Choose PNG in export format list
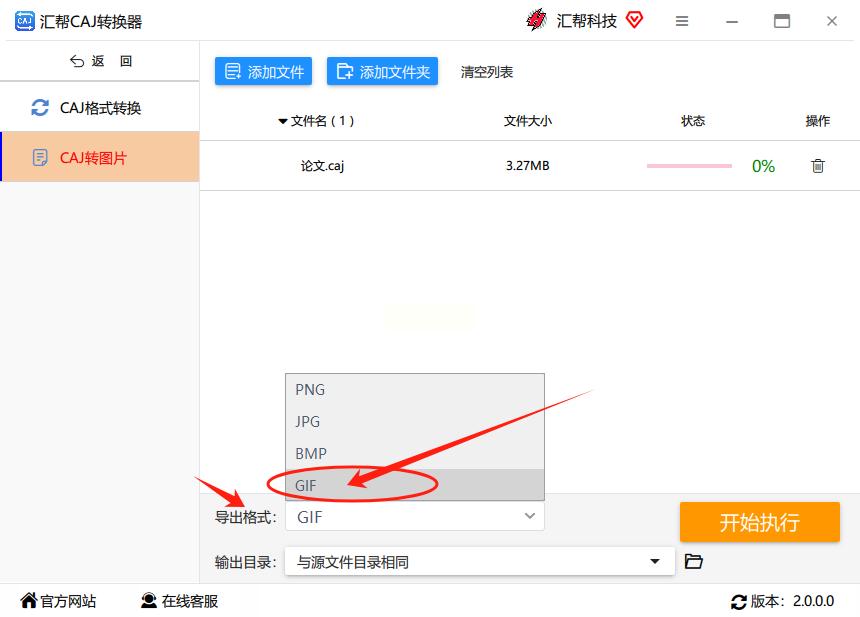The height and width of the screenshot is (617, 860). (415, 389)
